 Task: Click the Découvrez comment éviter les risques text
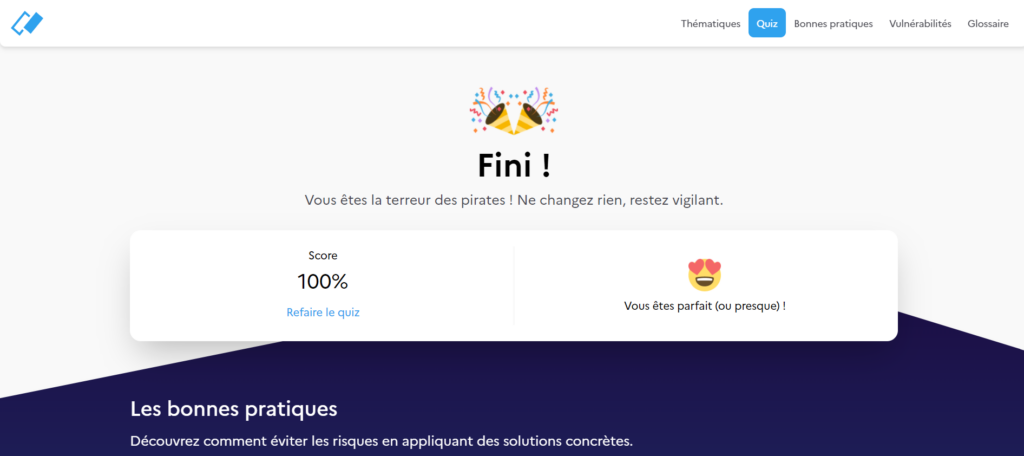[x=381, y=441]
